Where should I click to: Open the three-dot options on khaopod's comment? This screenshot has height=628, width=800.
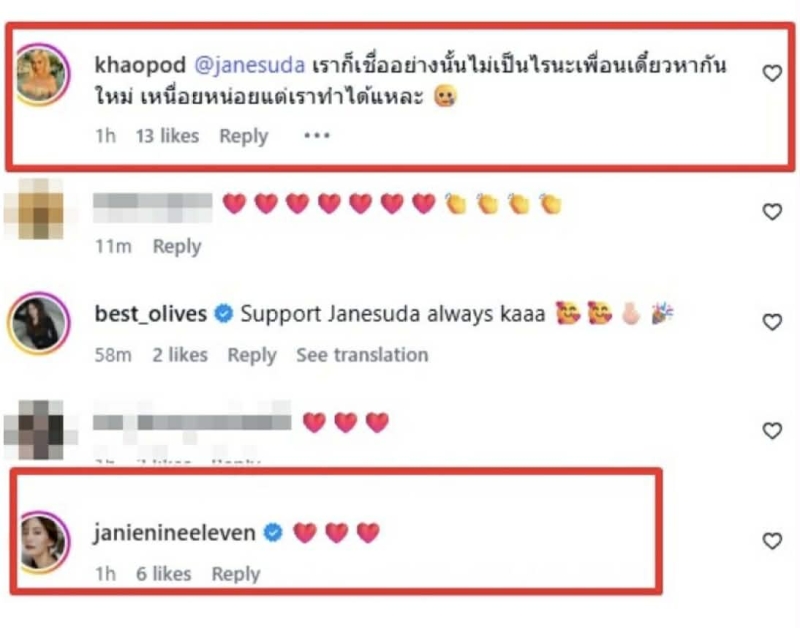pos(317,136)
